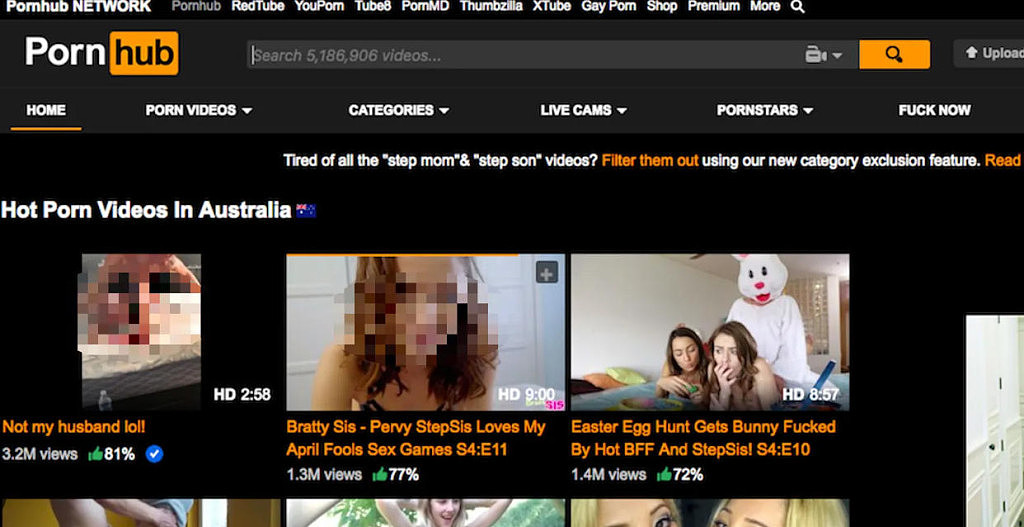Click the orange 'Read' link in the banner
The width and height of the screenshot is (1024, 527).
(1002, 161)
